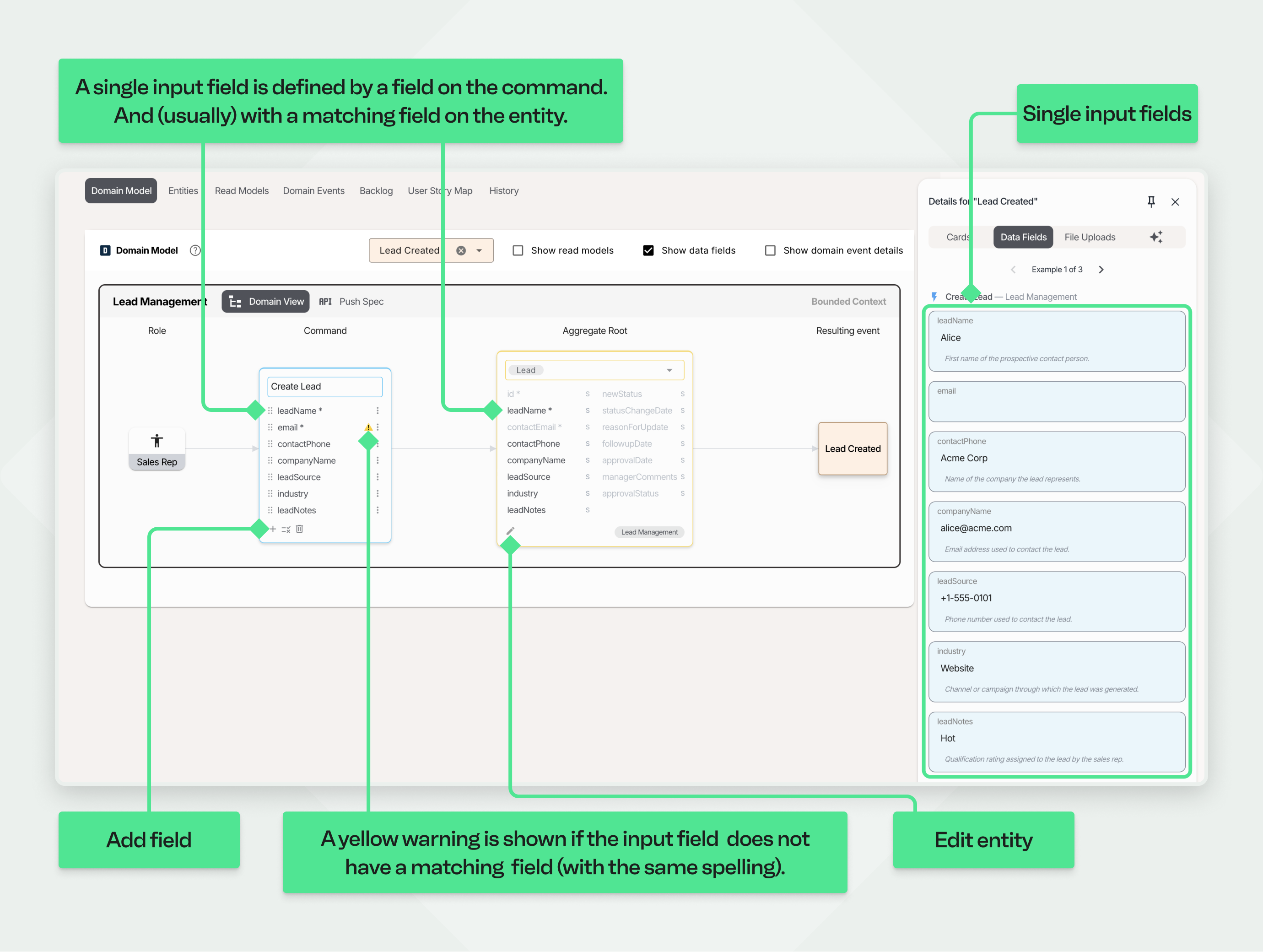Switch to the User Story Map tab
1263x952 pixels.
tap(440, 191)
